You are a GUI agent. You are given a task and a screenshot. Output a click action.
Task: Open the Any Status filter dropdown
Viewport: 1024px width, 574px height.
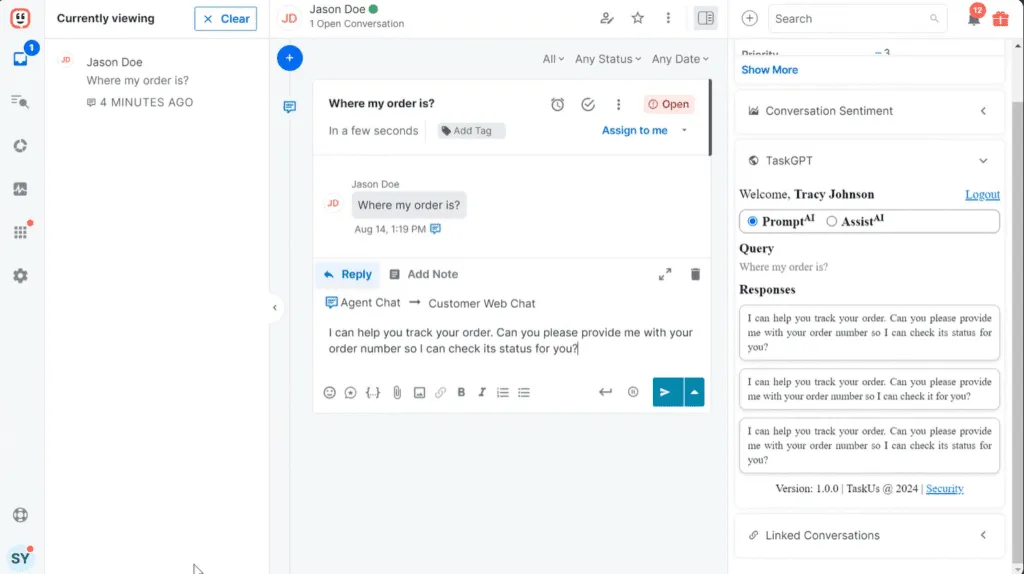pos(609,59)
